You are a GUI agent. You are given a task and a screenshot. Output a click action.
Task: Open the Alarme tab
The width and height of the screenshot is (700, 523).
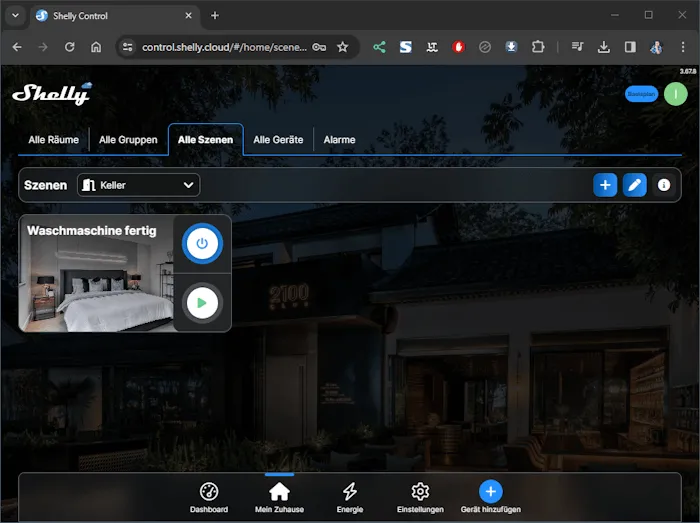click(x=339, y=140)
